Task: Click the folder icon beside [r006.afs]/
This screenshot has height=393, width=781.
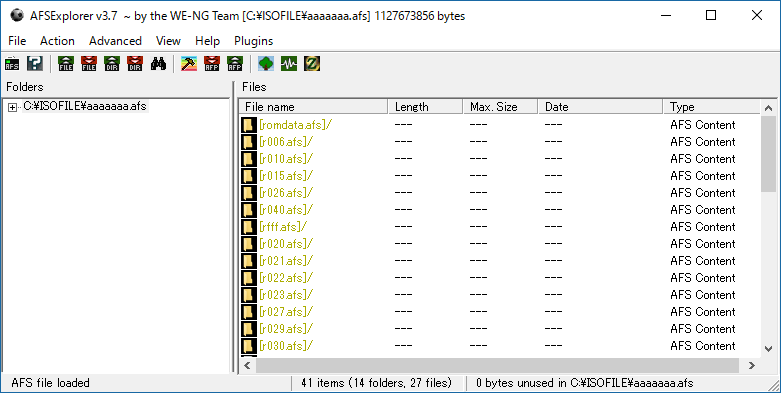Action: (249, 141)
